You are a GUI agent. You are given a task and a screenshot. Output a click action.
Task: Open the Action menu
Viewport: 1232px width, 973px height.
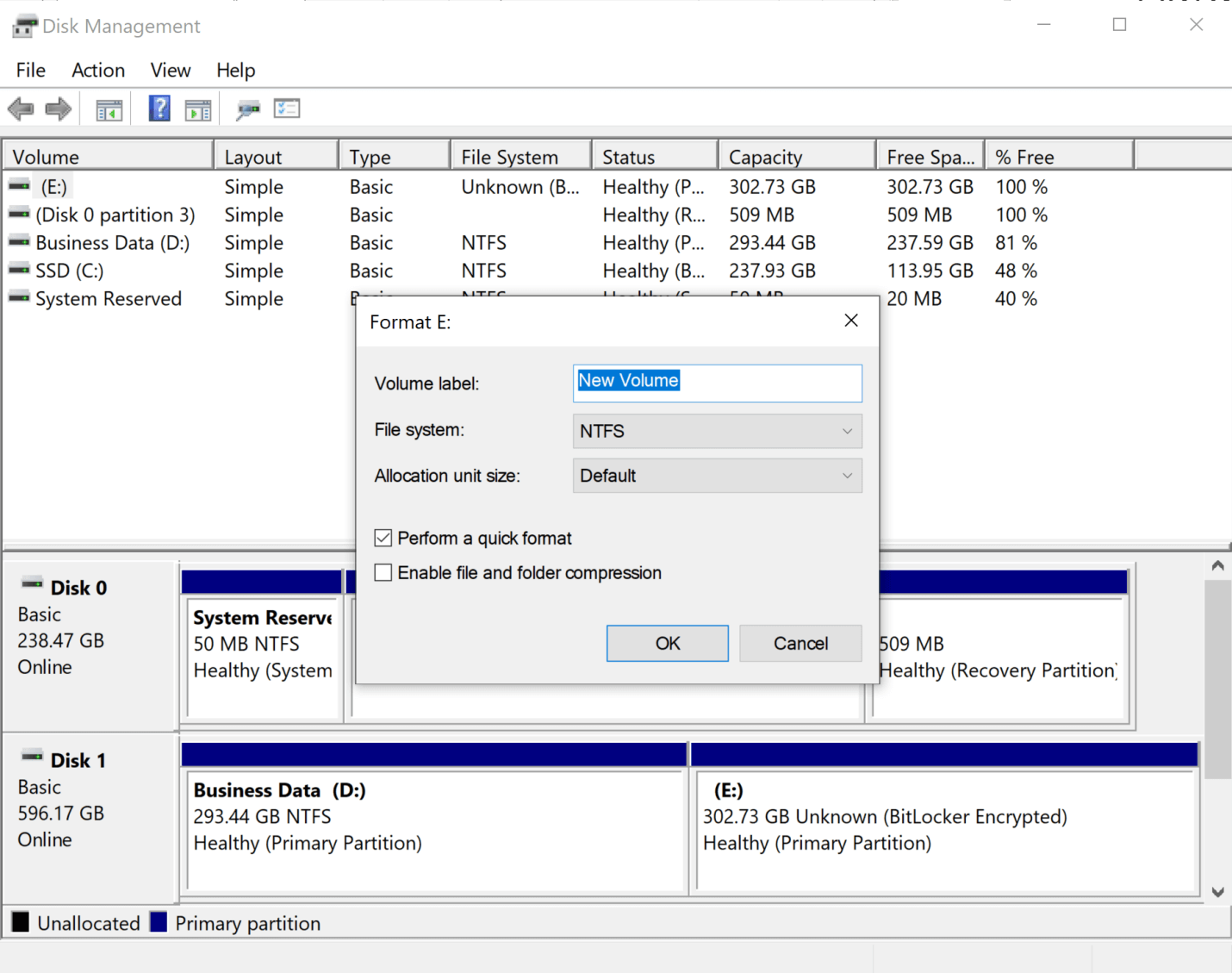coord(97,70)
